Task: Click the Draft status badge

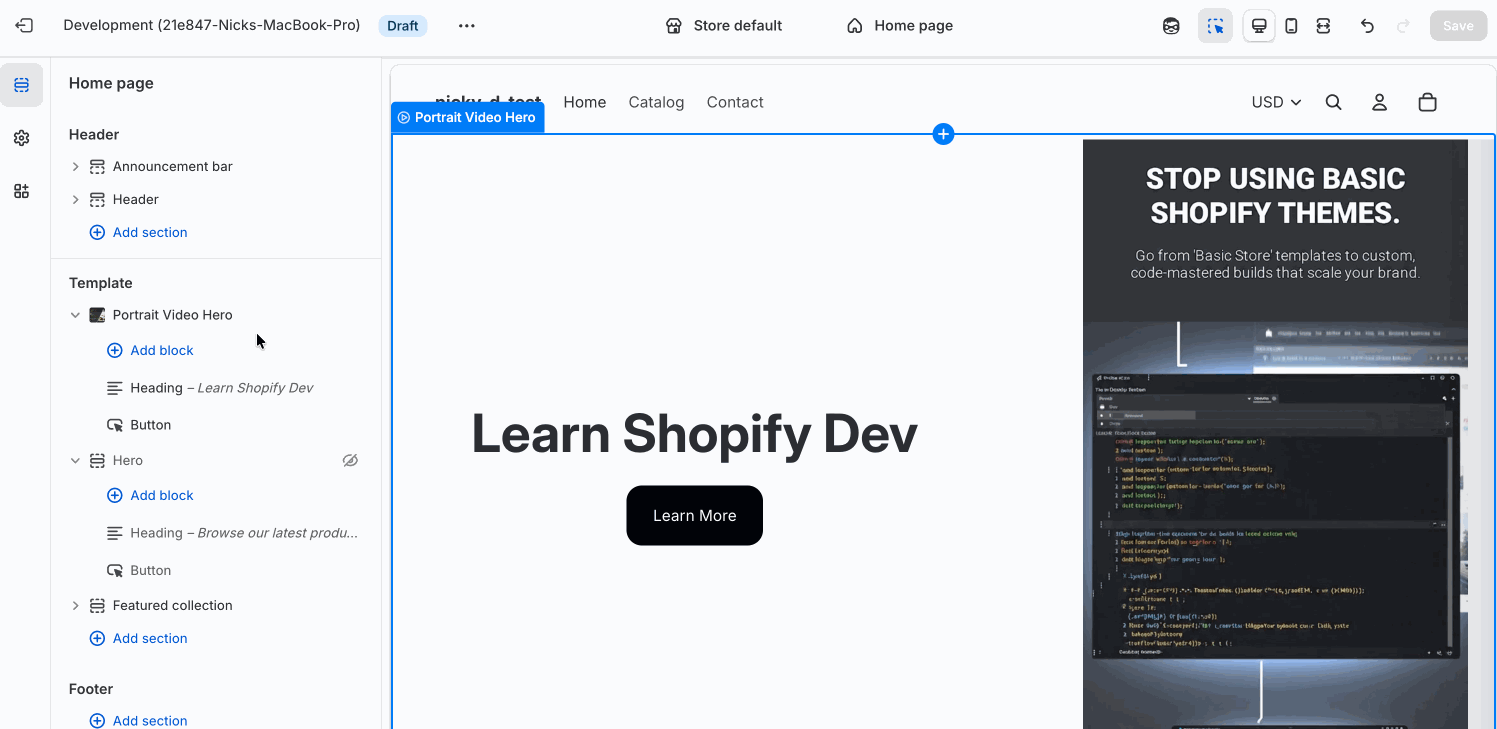Action: [403, 26]
